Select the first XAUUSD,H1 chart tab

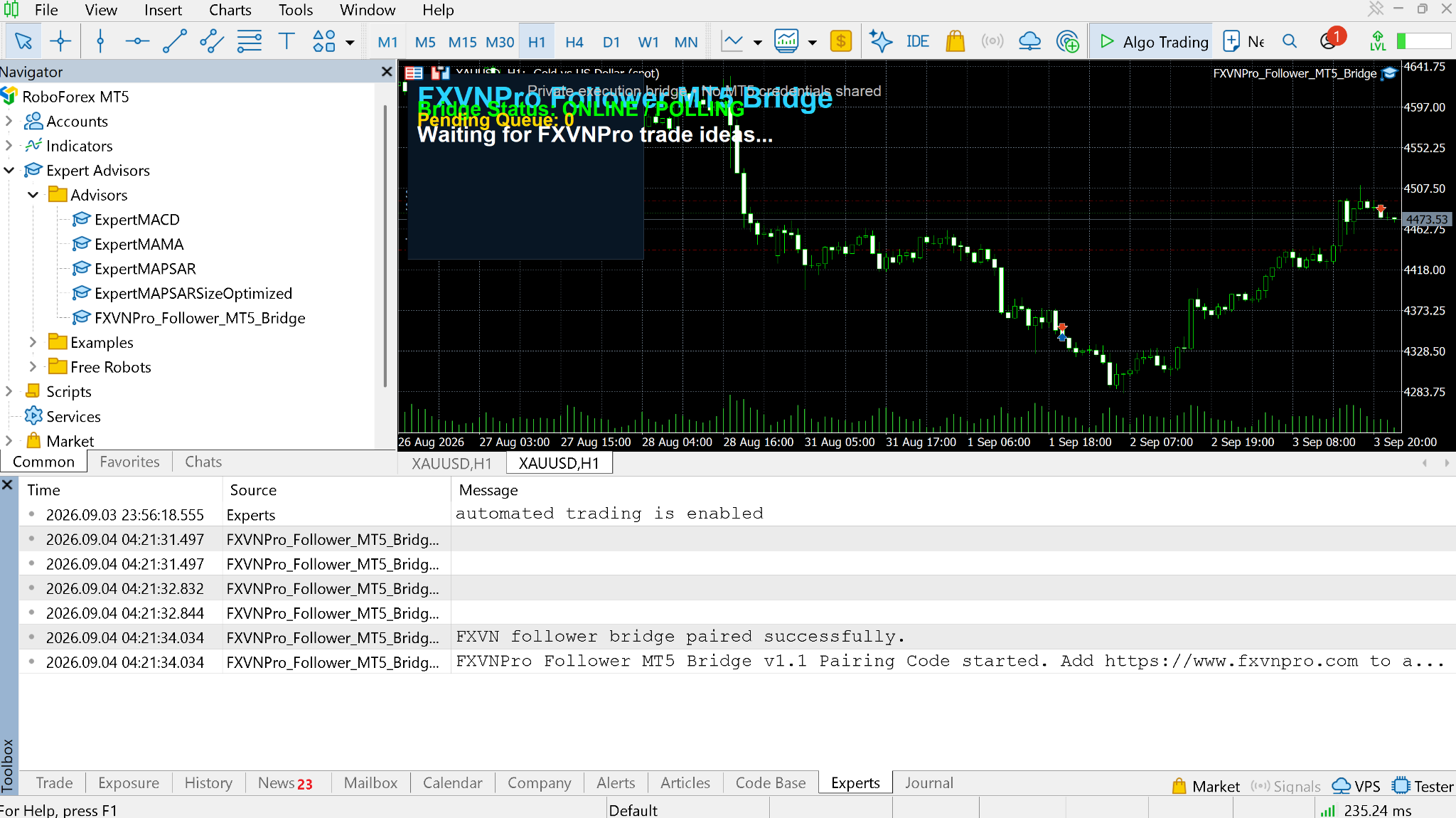[451, 463]
